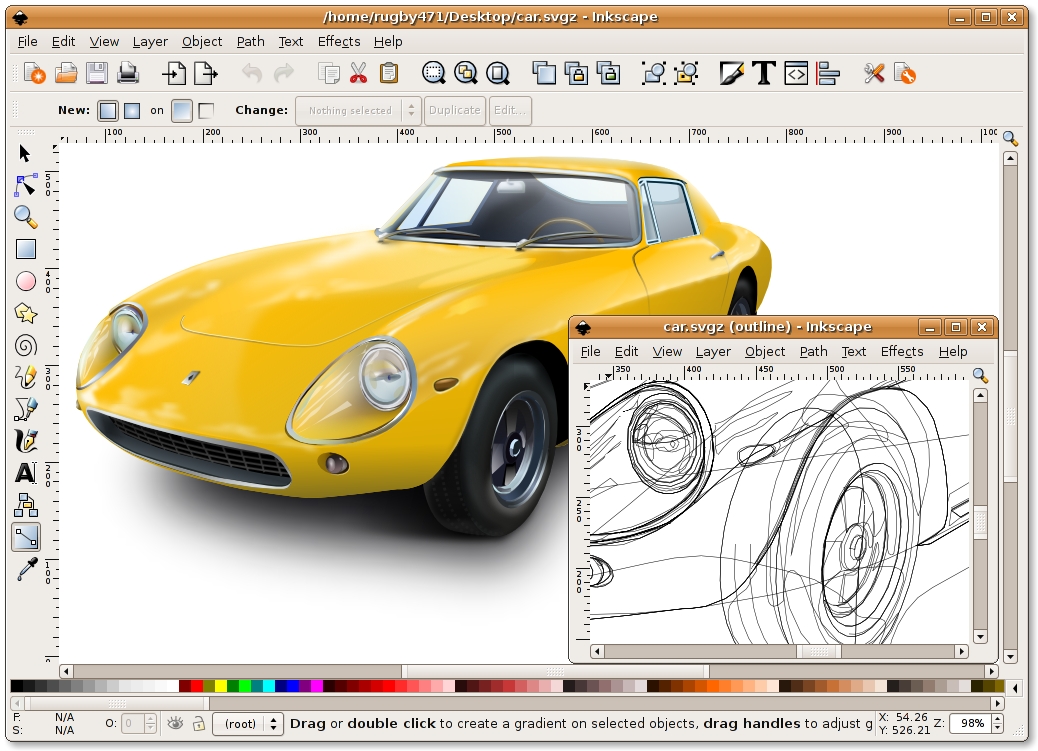Open the Text and Font dialog icon
The width and height of the screenshot is (1038, 751).
pos(764,73)
